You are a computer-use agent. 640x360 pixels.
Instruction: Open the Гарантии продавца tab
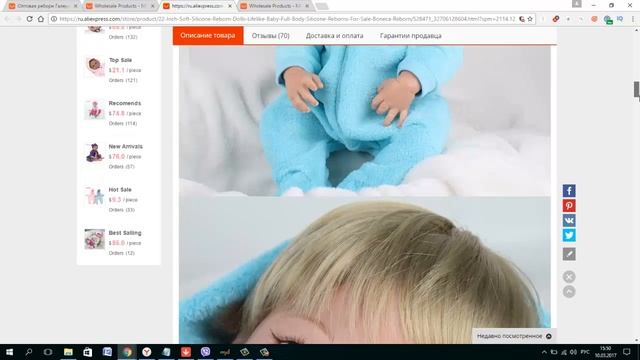(411, 36)
